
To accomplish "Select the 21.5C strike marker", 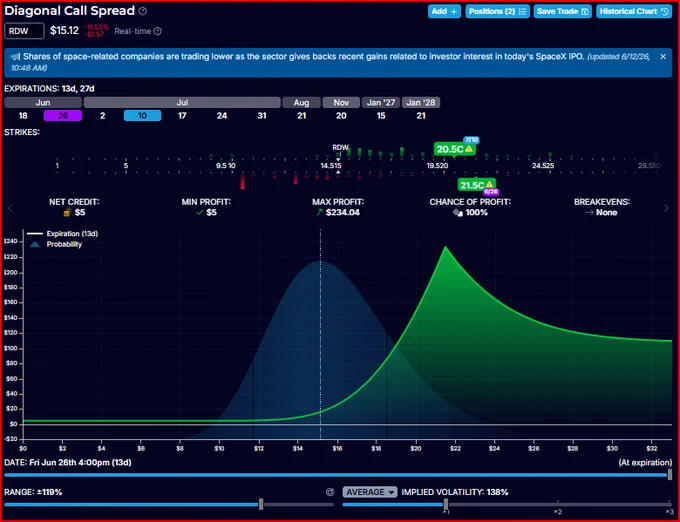I will [477, 186].
